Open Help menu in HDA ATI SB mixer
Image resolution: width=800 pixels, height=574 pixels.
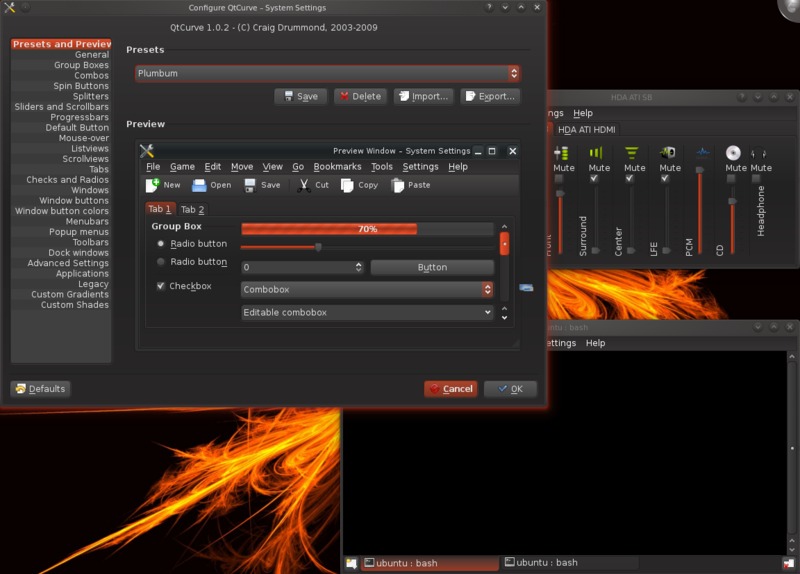[x=583, y=113]
